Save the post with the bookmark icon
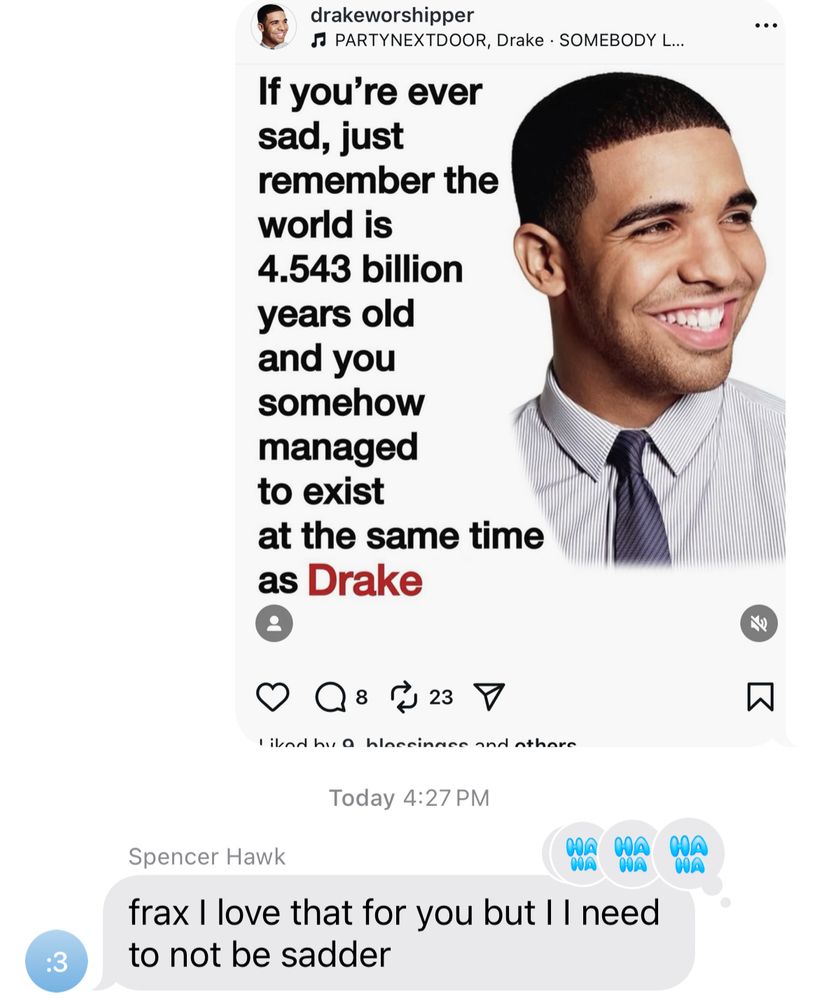This screenshot has height=1000, width=819. 760,696
